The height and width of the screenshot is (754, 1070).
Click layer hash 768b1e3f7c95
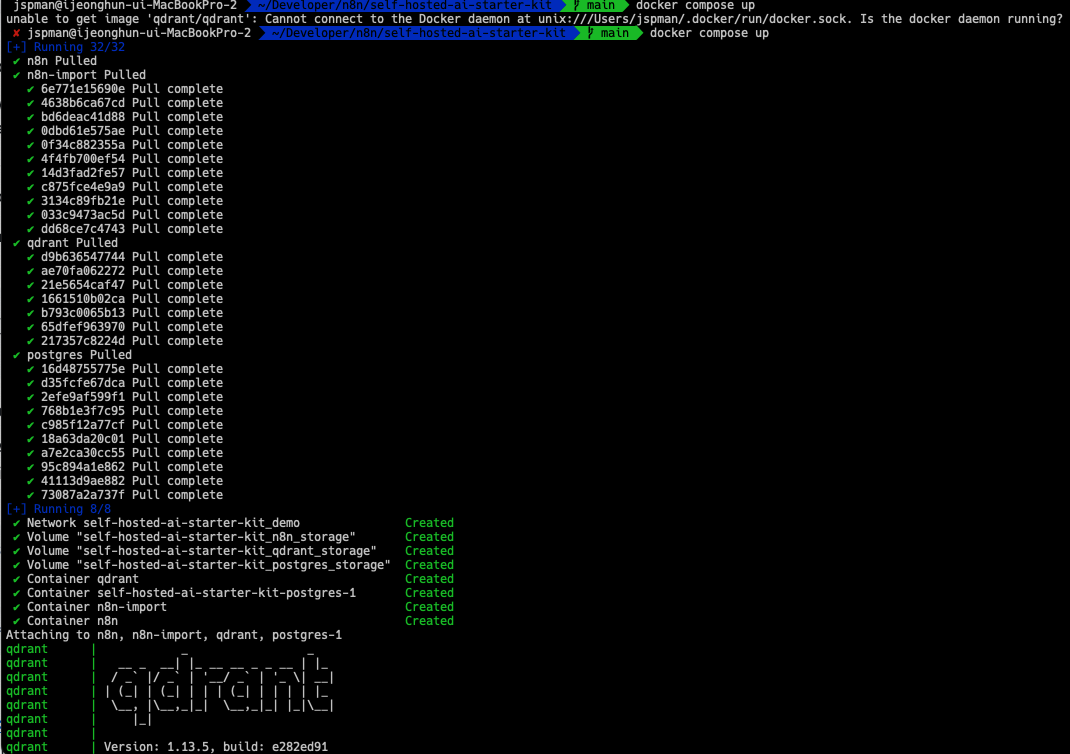(x=83, y=411)
